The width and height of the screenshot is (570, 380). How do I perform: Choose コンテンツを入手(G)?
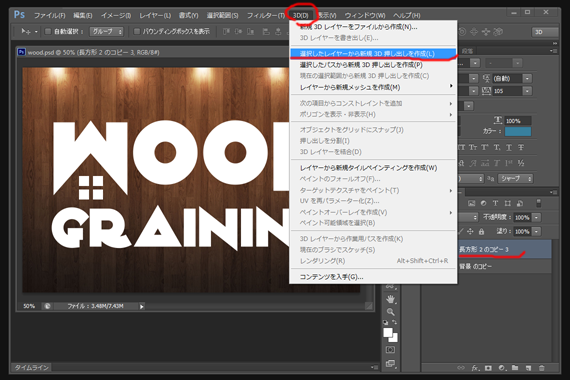[373, 277]
